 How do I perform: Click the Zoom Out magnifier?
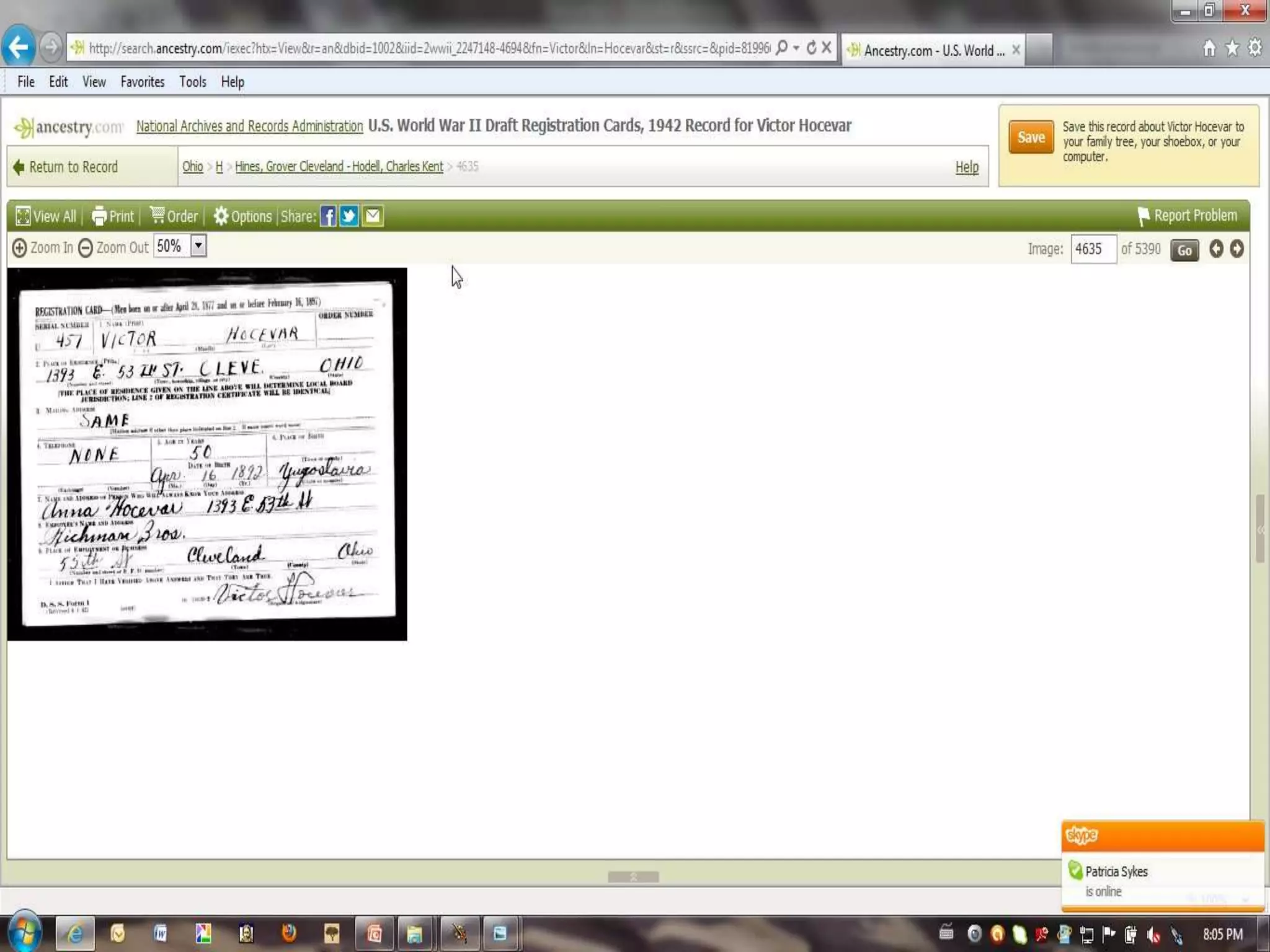click(86, 248)
